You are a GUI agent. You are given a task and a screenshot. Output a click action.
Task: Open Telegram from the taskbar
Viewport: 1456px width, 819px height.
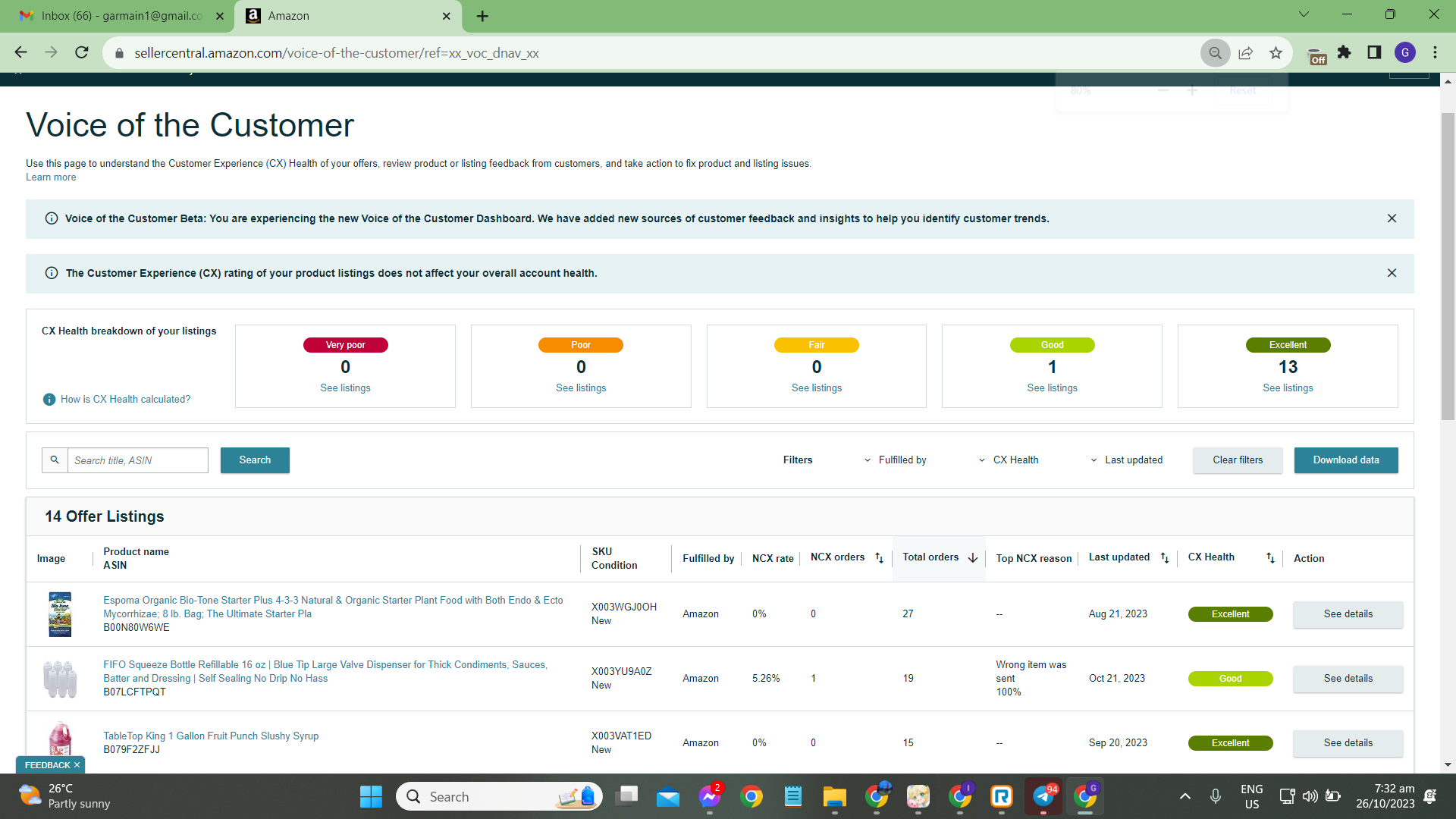click(1043, 796)
